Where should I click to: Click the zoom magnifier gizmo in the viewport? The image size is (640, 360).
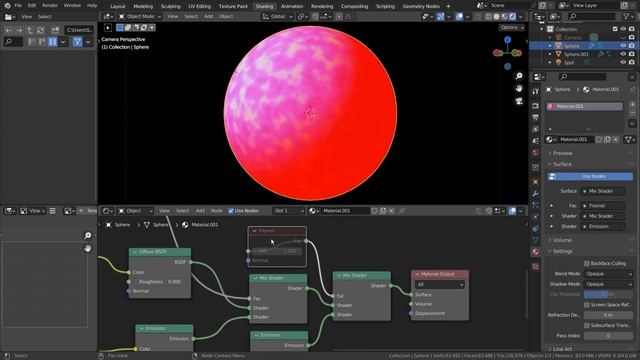pos(519,76)
